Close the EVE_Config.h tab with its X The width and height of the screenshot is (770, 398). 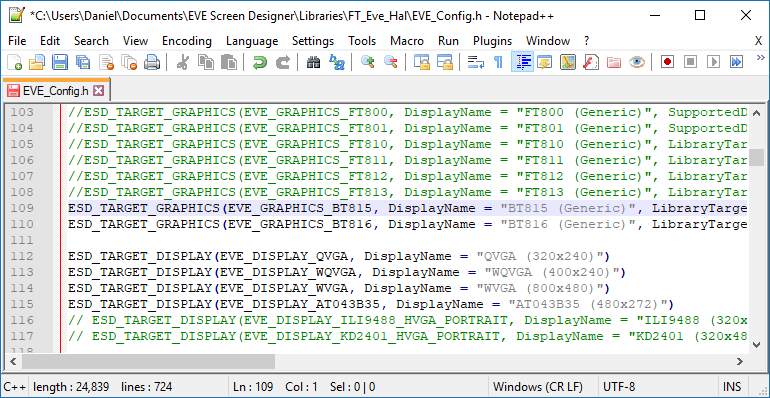pyautogui.click(x=99, y=90)
